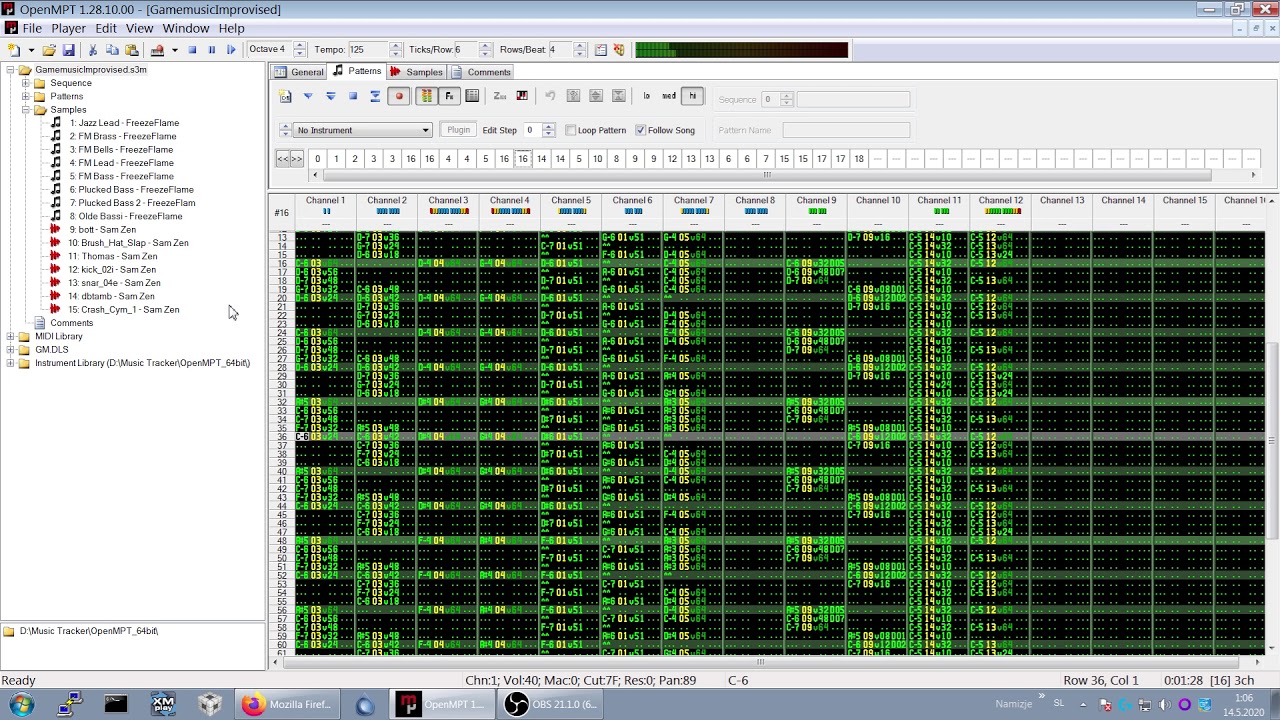Switch to the General tab
Image resolution: width=1280 pixels, height=720 pixels.
coord(299,72)
